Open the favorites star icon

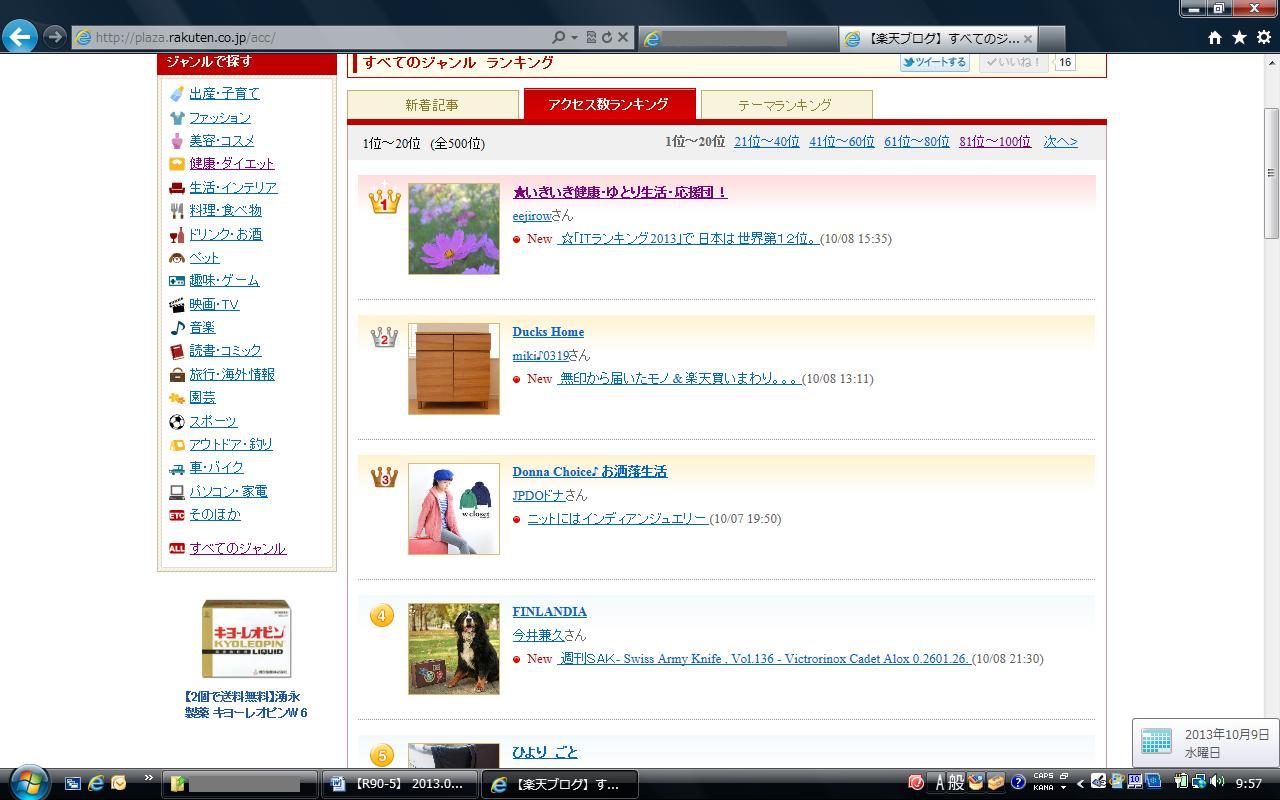pyautogui.click(x=1239, y=37)
